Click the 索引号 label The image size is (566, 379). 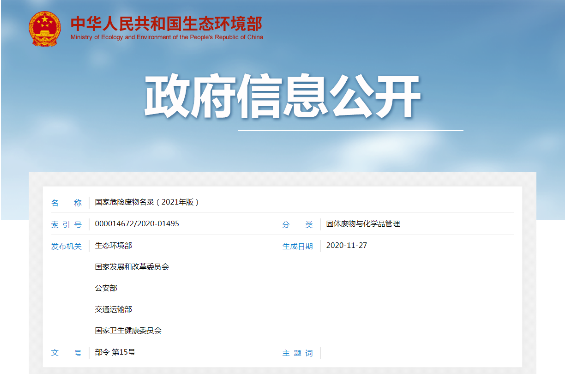click(x=66, y=225)
